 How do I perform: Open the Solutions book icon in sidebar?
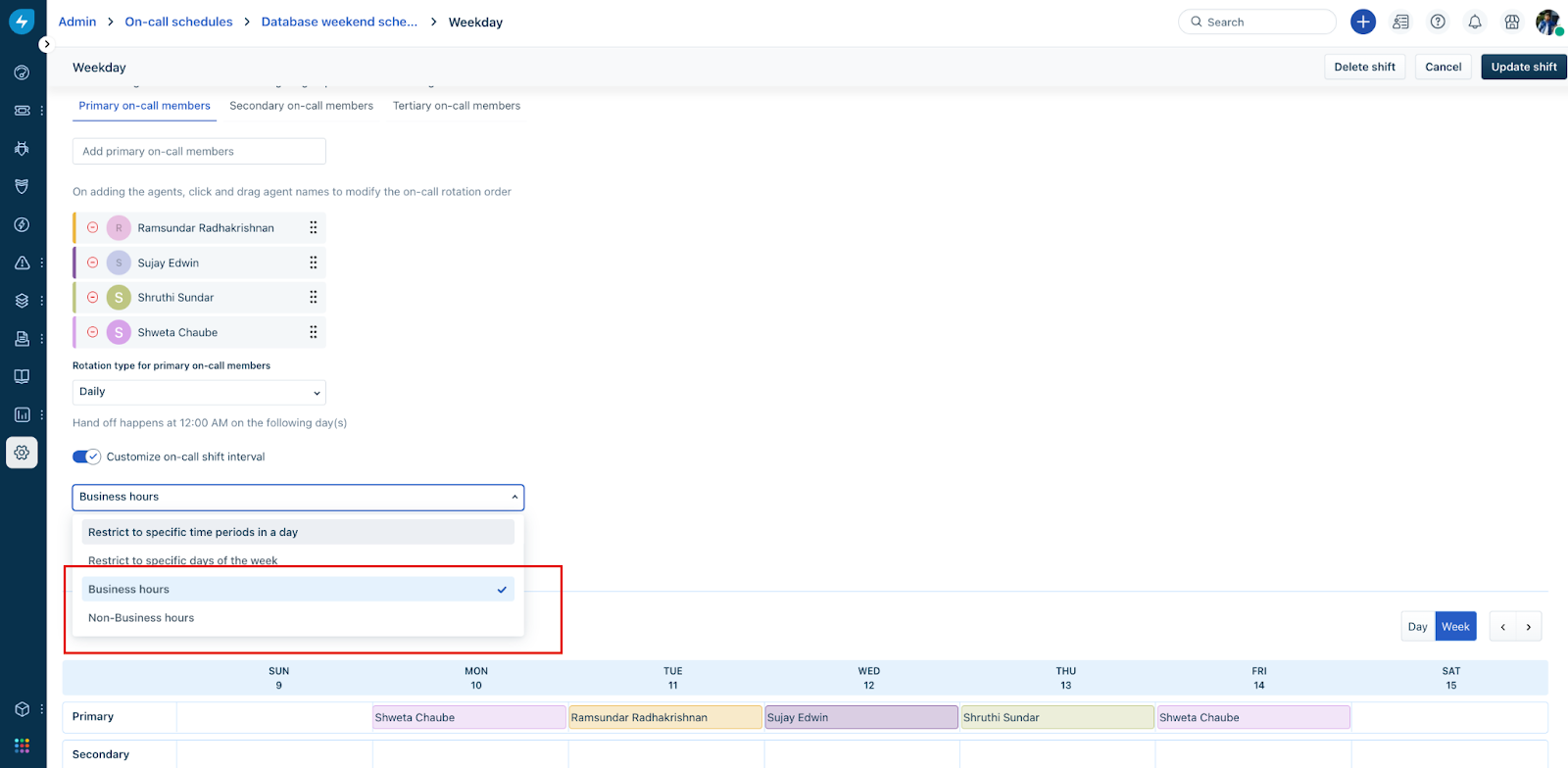pos(22,376)
